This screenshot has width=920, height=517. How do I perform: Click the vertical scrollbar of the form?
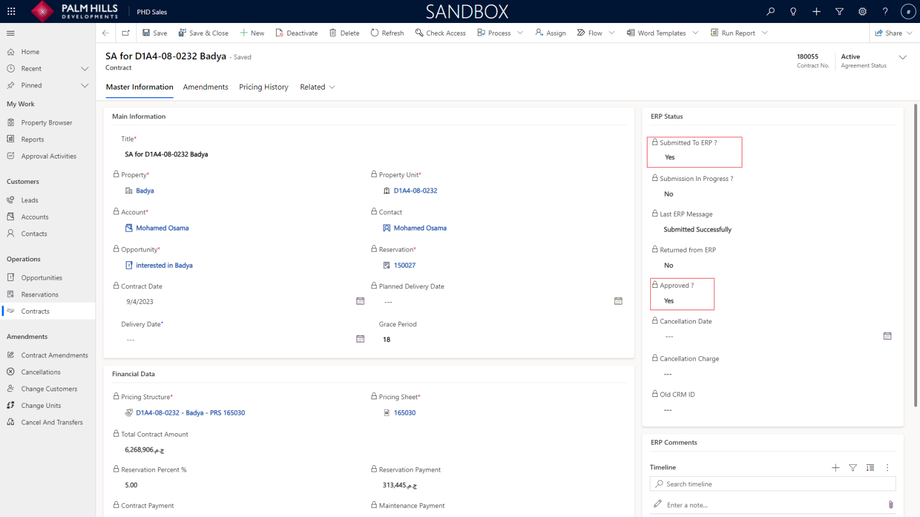click(x=915, y=255)
